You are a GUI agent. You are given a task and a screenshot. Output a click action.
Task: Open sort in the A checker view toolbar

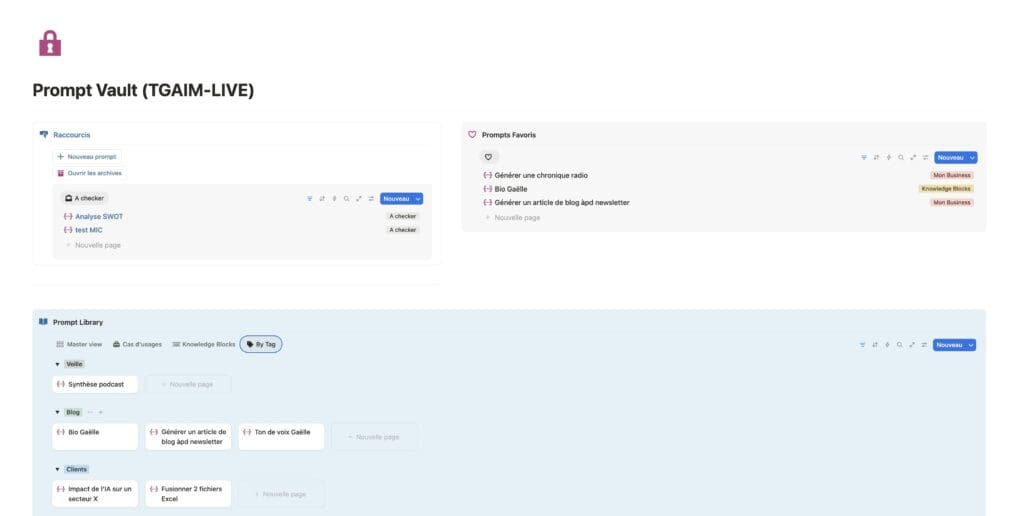point(322,199)
